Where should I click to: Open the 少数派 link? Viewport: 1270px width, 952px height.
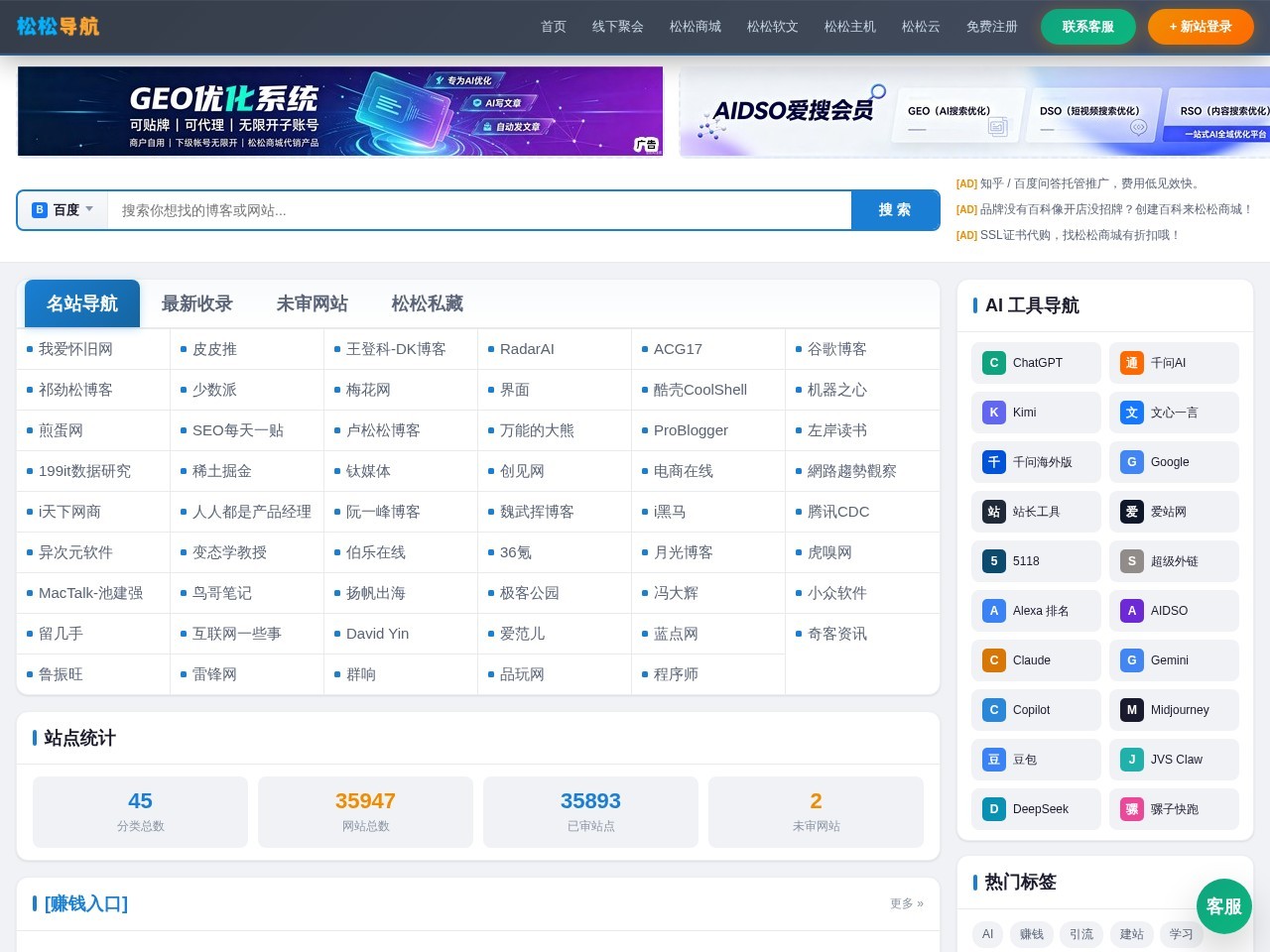point(214,390)
